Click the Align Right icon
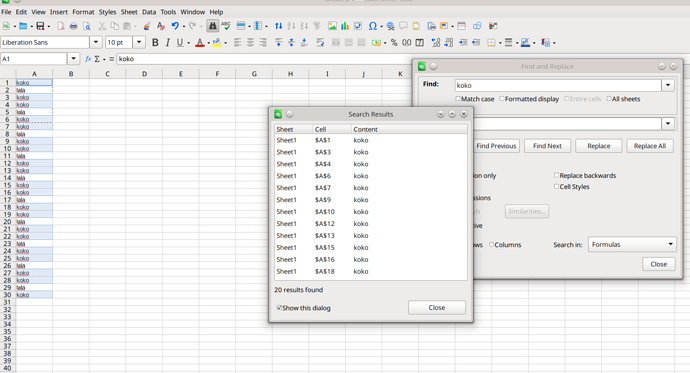Image resolution: width=690 pixels, height=373 pixels. pyautogui.click(x=263, y=43)
